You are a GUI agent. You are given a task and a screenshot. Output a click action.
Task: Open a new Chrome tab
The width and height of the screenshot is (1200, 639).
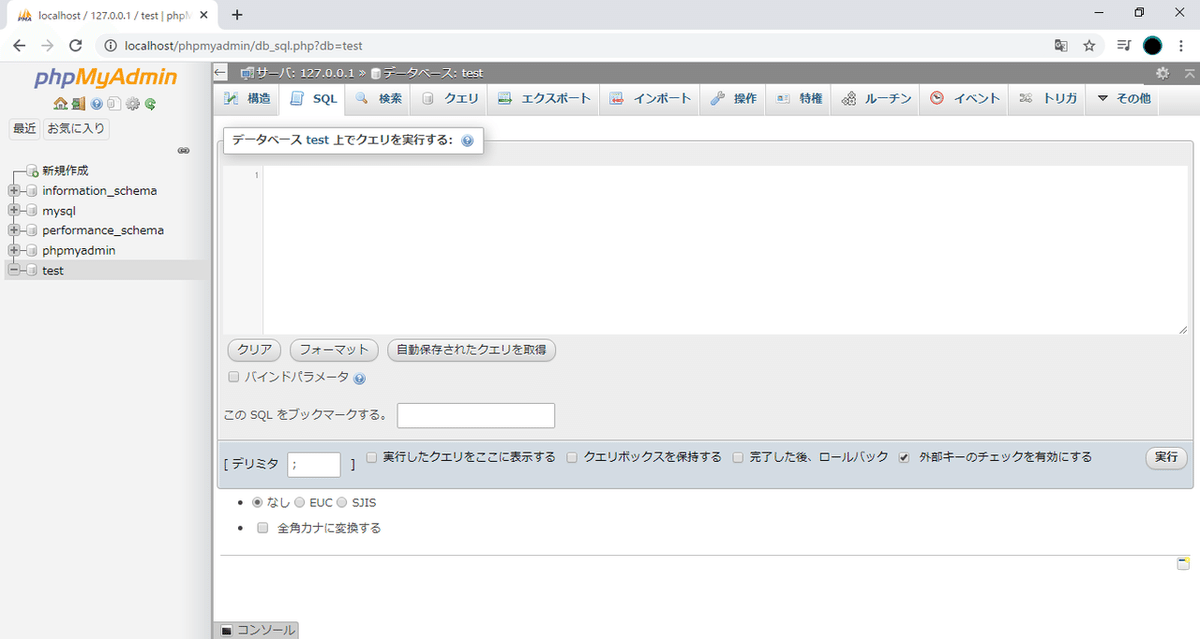(237, 14)
